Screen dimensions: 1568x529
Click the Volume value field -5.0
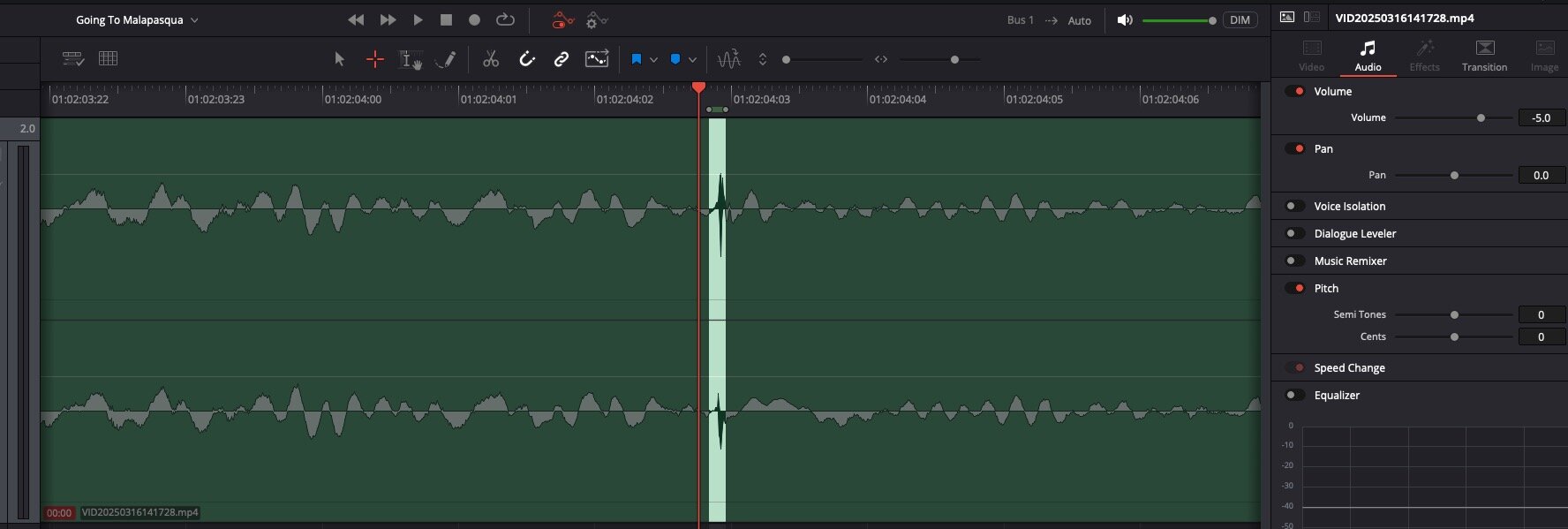tap(1542, 117)
